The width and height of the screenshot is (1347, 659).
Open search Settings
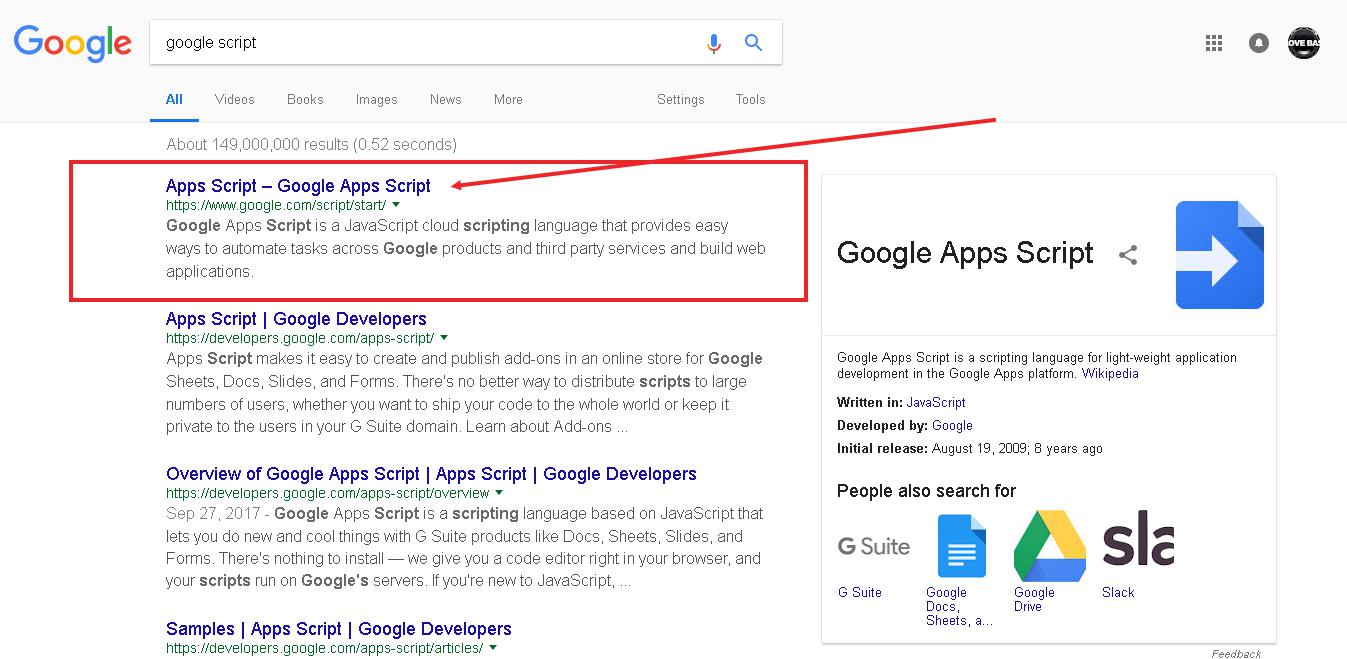[681, 100]
